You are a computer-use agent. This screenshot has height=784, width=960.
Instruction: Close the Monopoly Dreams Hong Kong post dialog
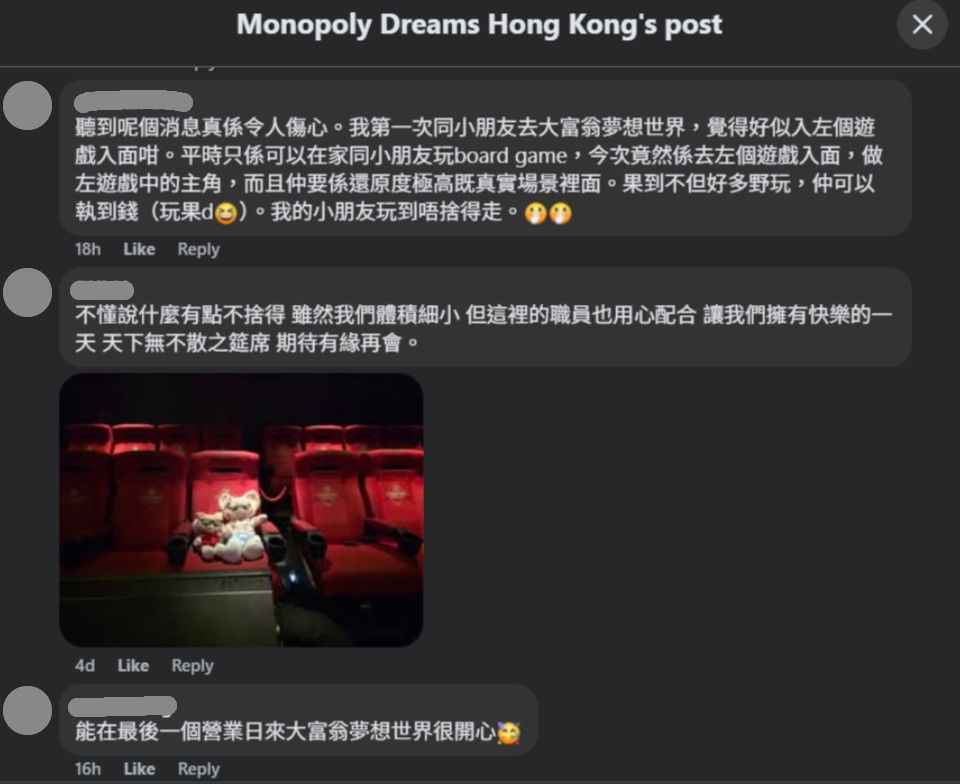922,24
